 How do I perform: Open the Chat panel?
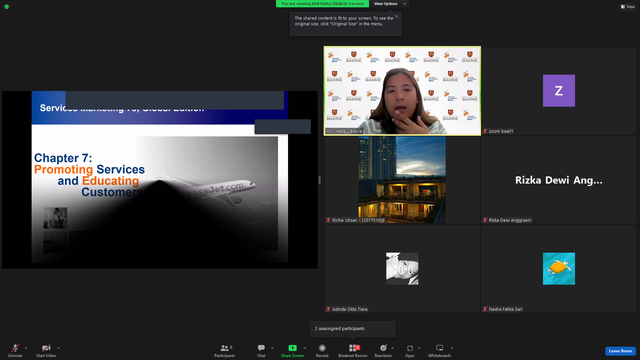261,350
